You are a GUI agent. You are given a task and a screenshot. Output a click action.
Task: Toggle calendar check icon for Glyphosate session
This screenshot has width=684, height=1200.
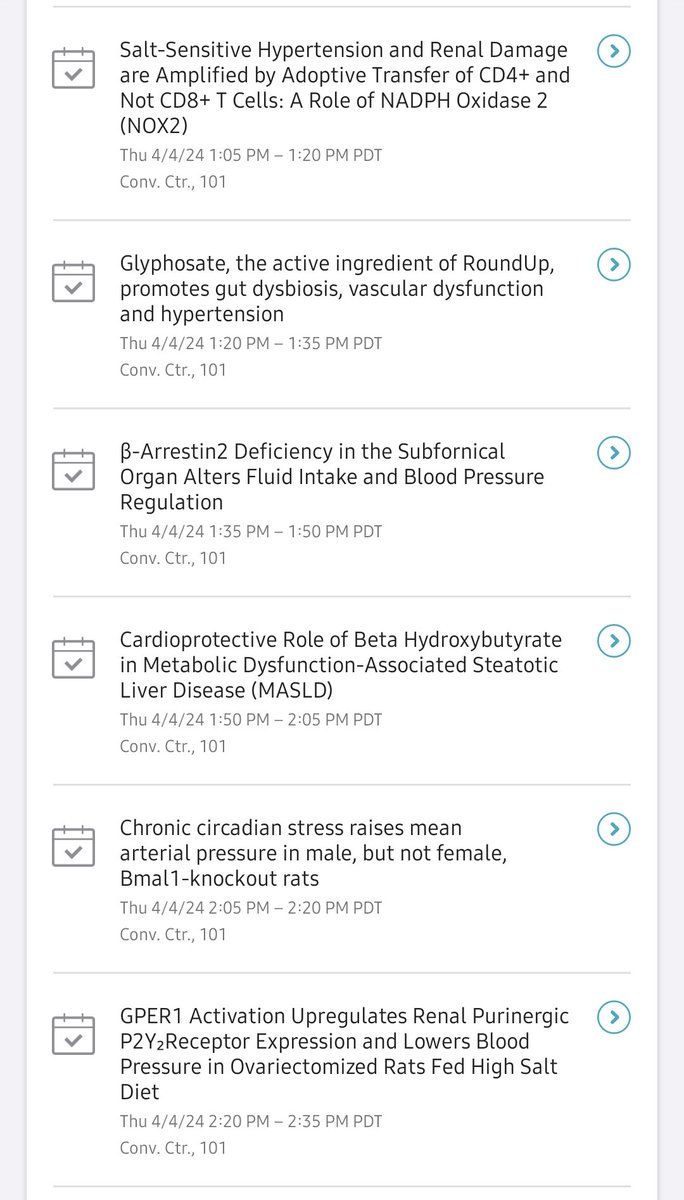(x=73, y=281)
